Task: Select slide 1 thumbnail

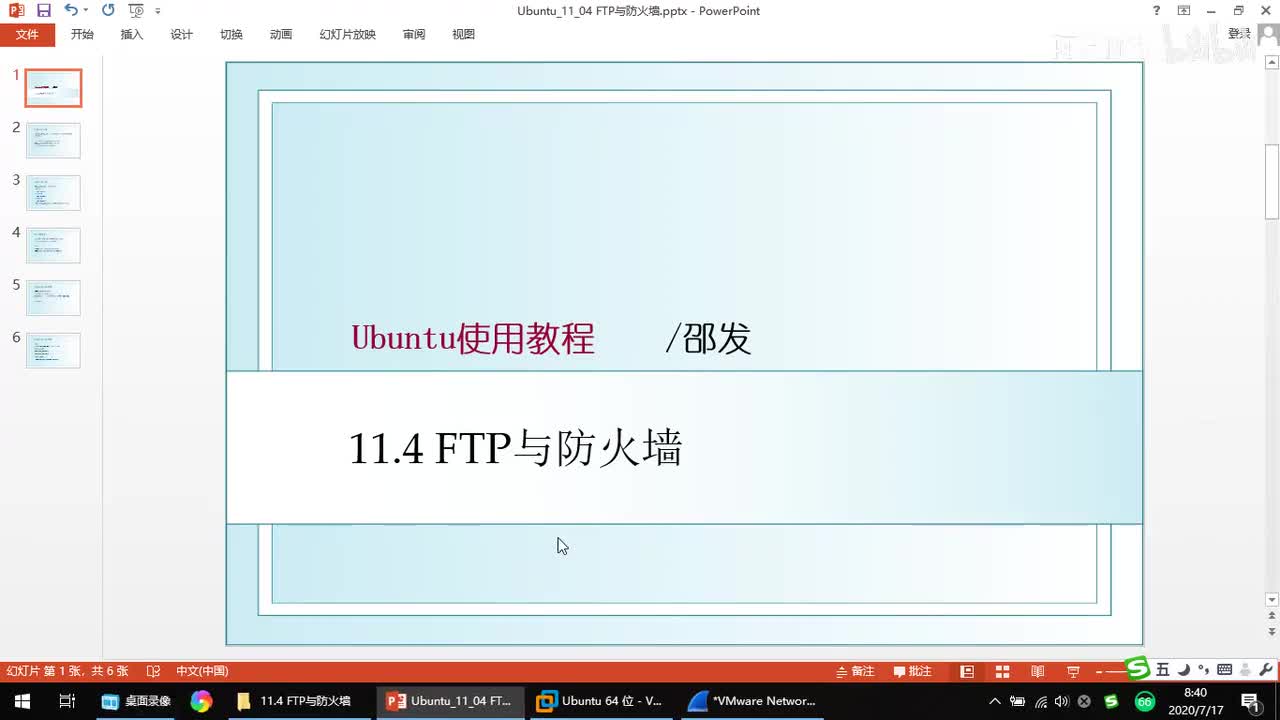Action: click(53, 88)
